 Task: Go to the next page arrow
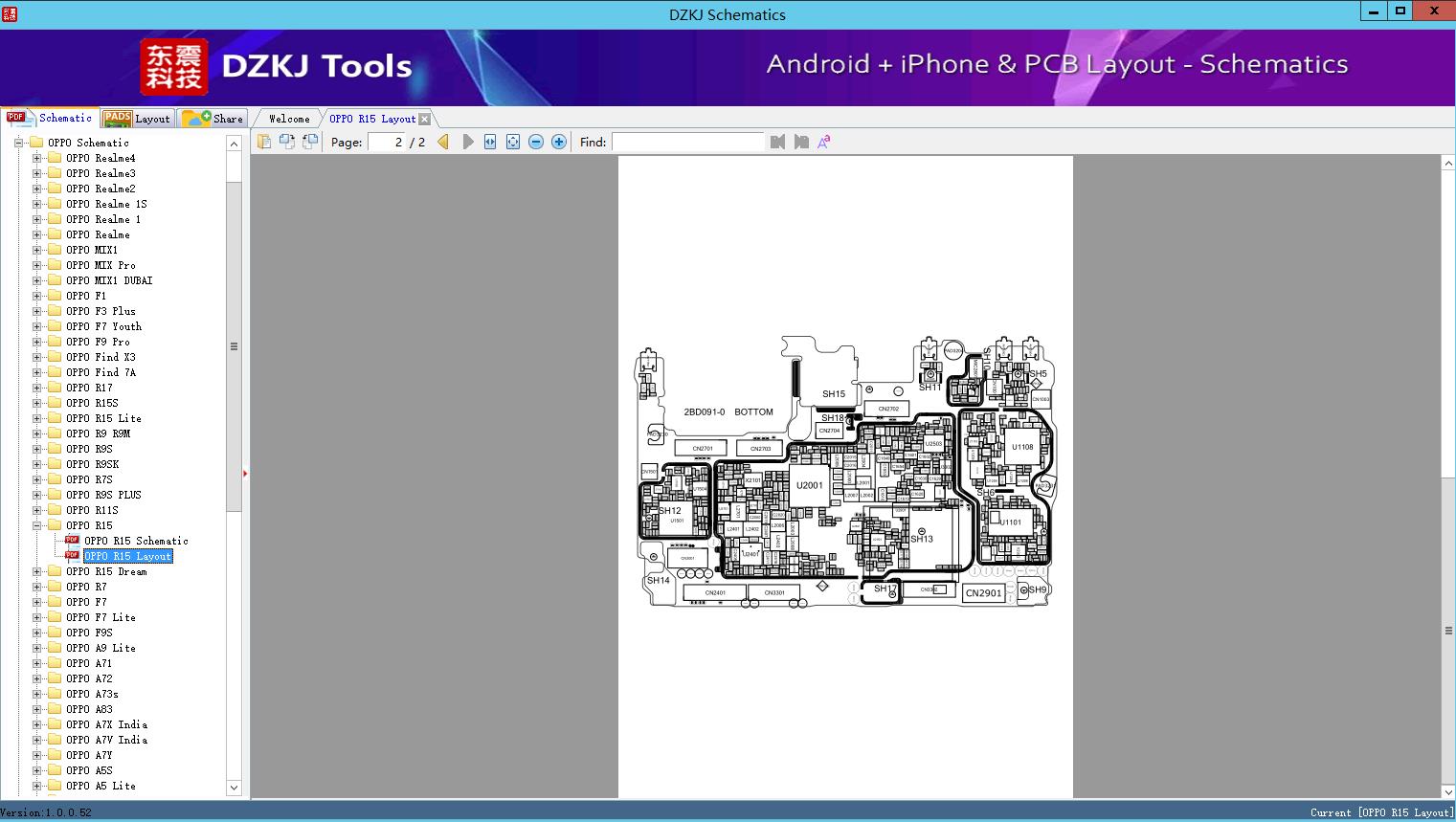tap(468, 142)
